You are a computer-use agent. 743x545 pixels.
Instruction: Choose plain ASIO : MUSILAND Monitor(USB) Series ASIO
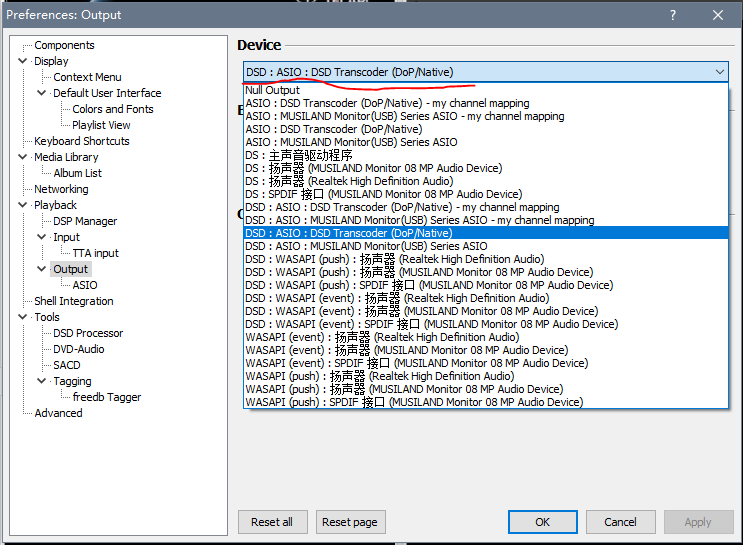486,142
